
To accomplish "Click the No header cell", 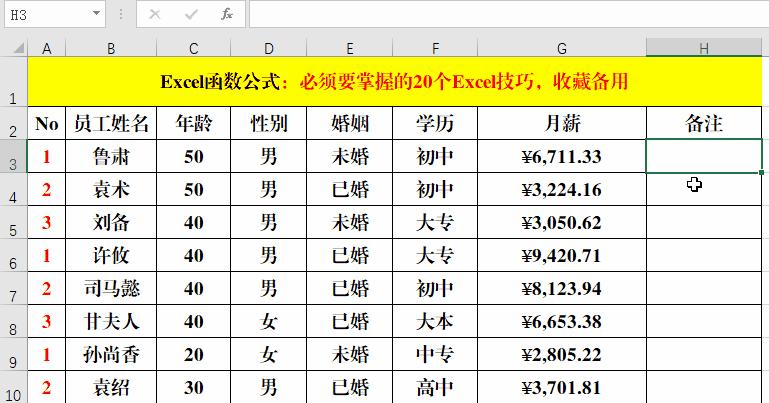I will [47, 123].
